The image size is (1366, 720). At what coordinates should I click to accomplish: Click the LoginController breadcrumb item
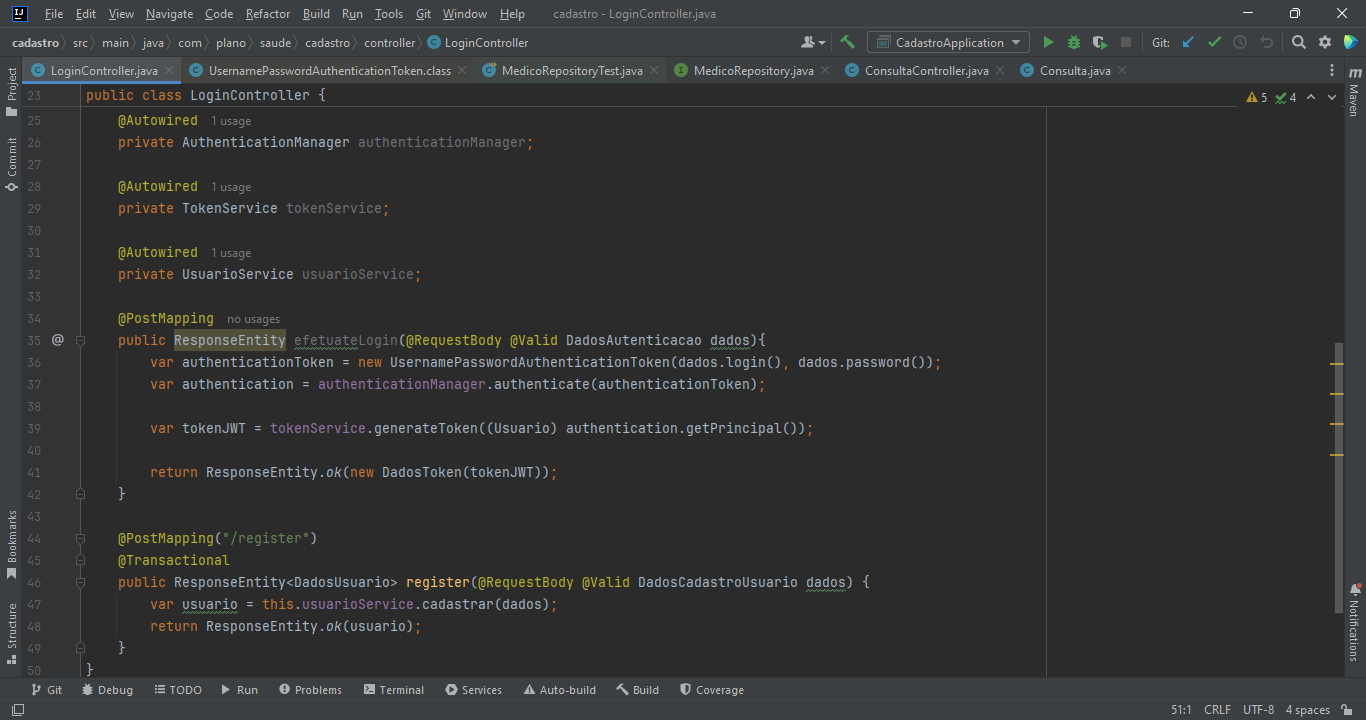(x=478, y=43)
